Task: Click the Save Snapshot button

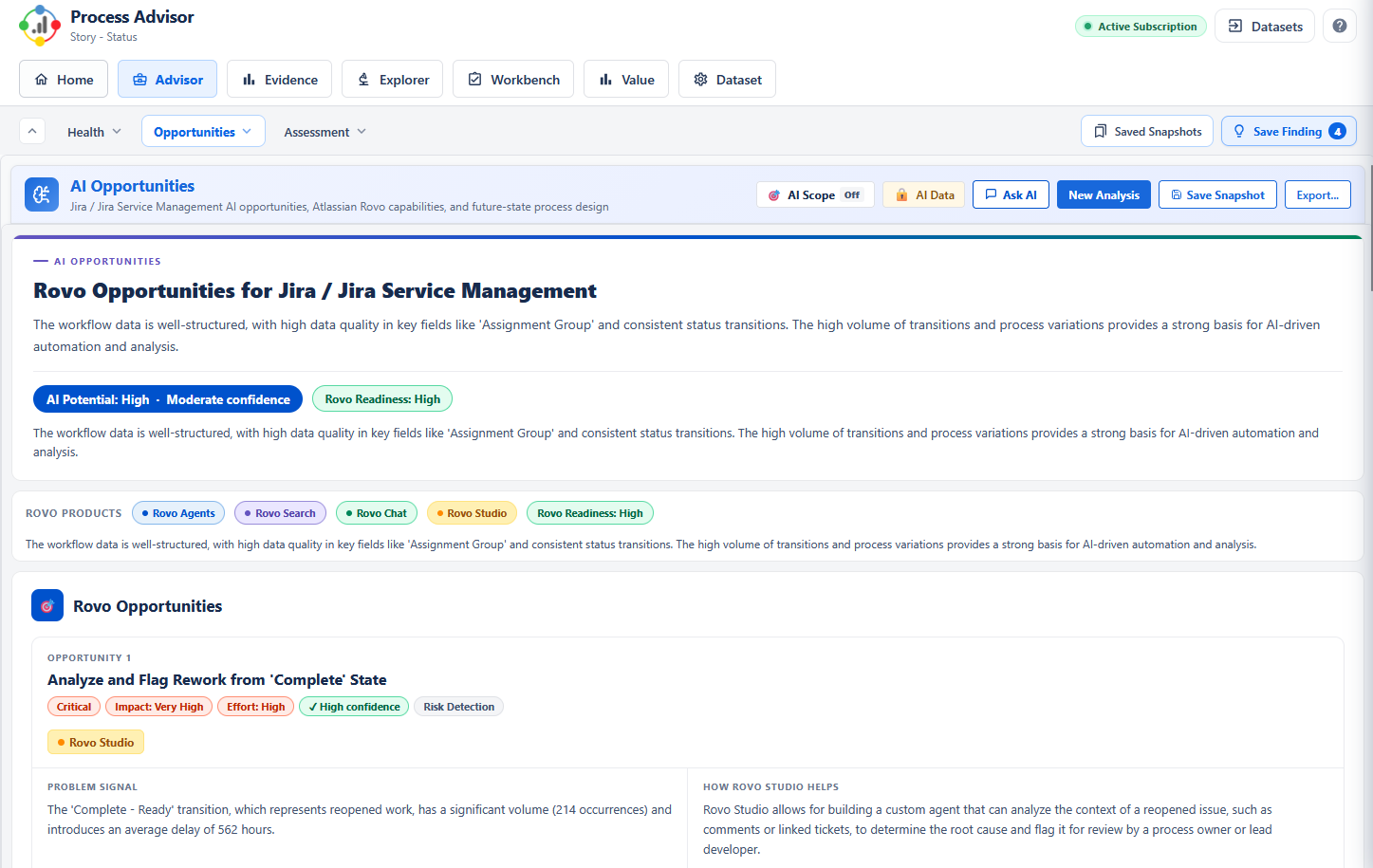Action: pos(1217,194)
